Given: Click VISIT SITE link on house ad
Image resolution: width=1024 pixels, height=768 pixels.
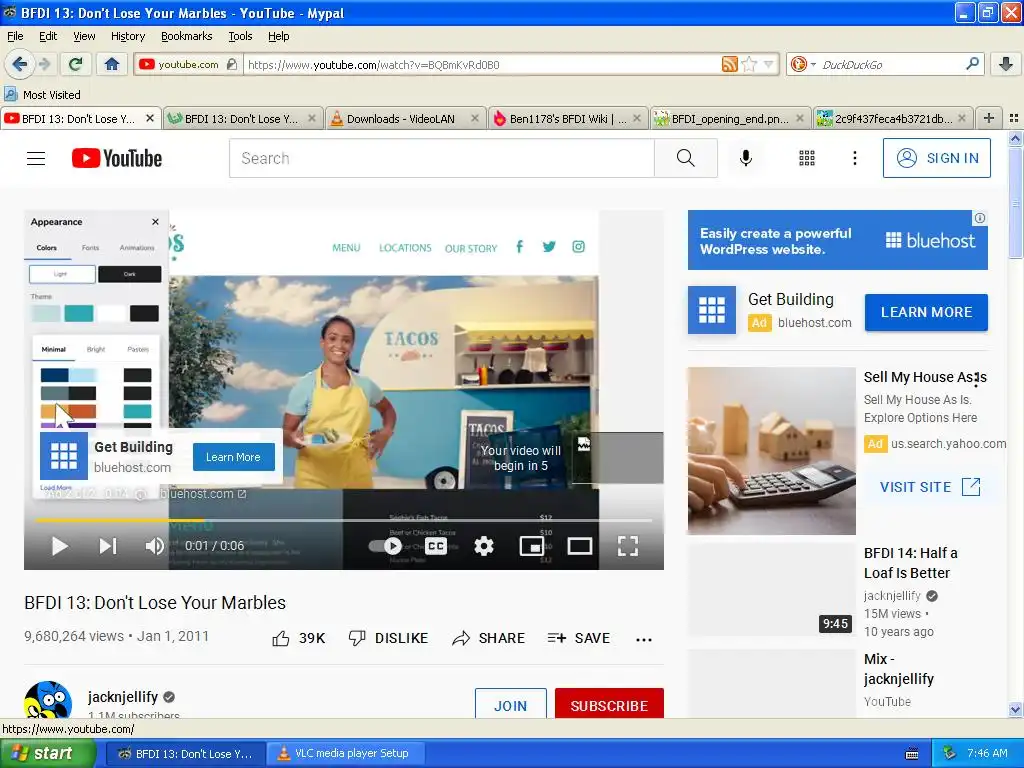Looking at the screenshot, I should (930, 487).
